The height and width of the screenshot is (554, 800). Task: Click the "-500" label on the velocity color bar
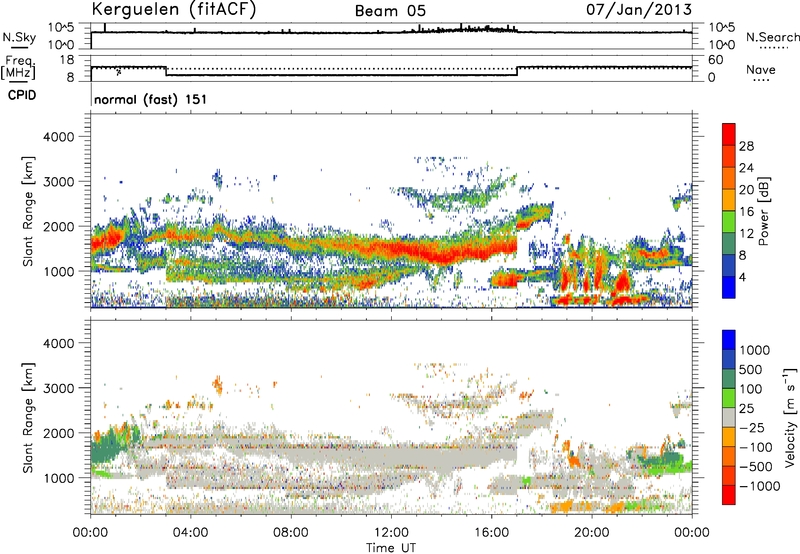tap(756, 467)
